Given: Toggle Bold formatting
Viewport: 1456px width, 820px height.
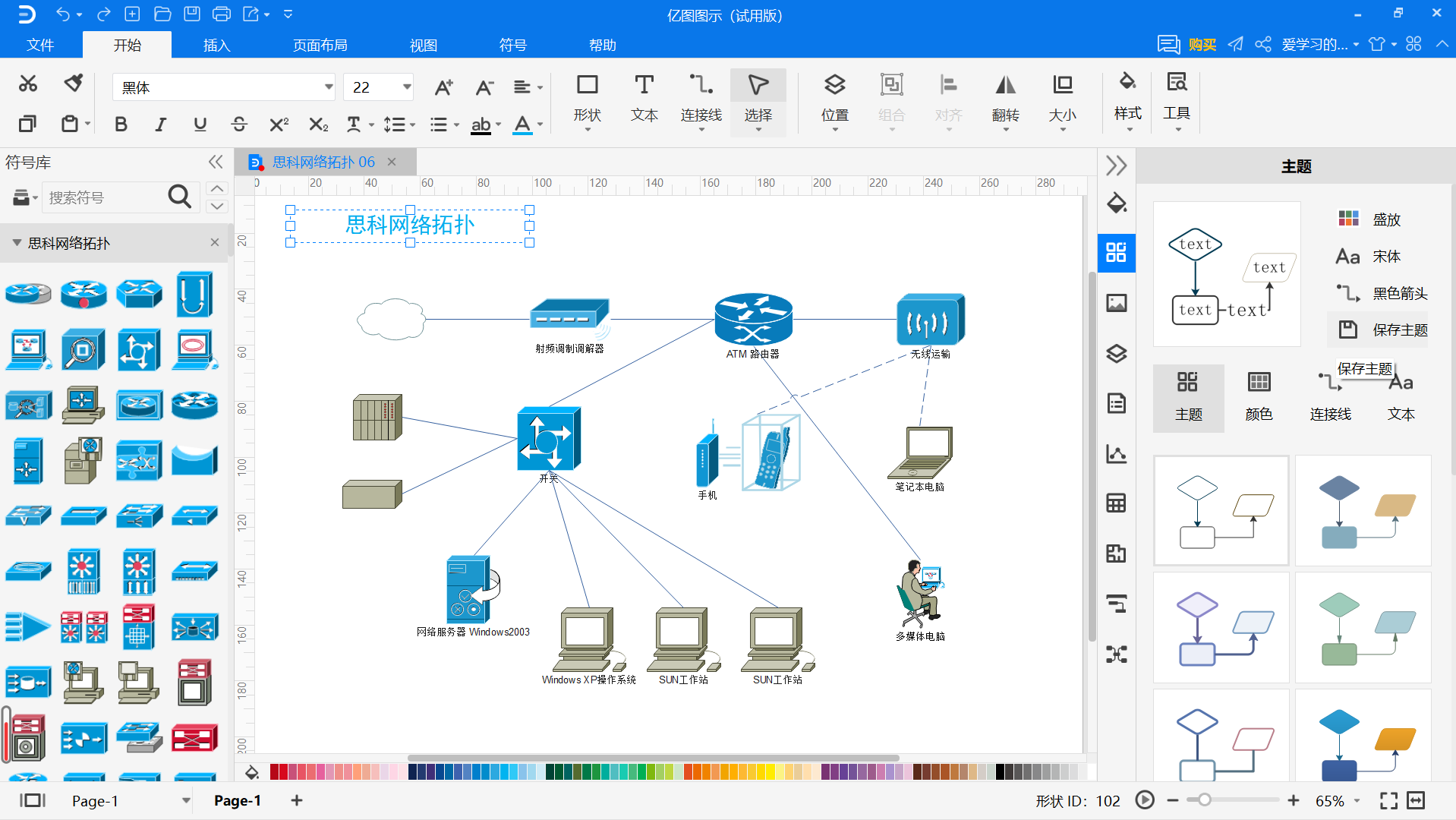Looking at the screenshot, I should (x=121, y=124).
